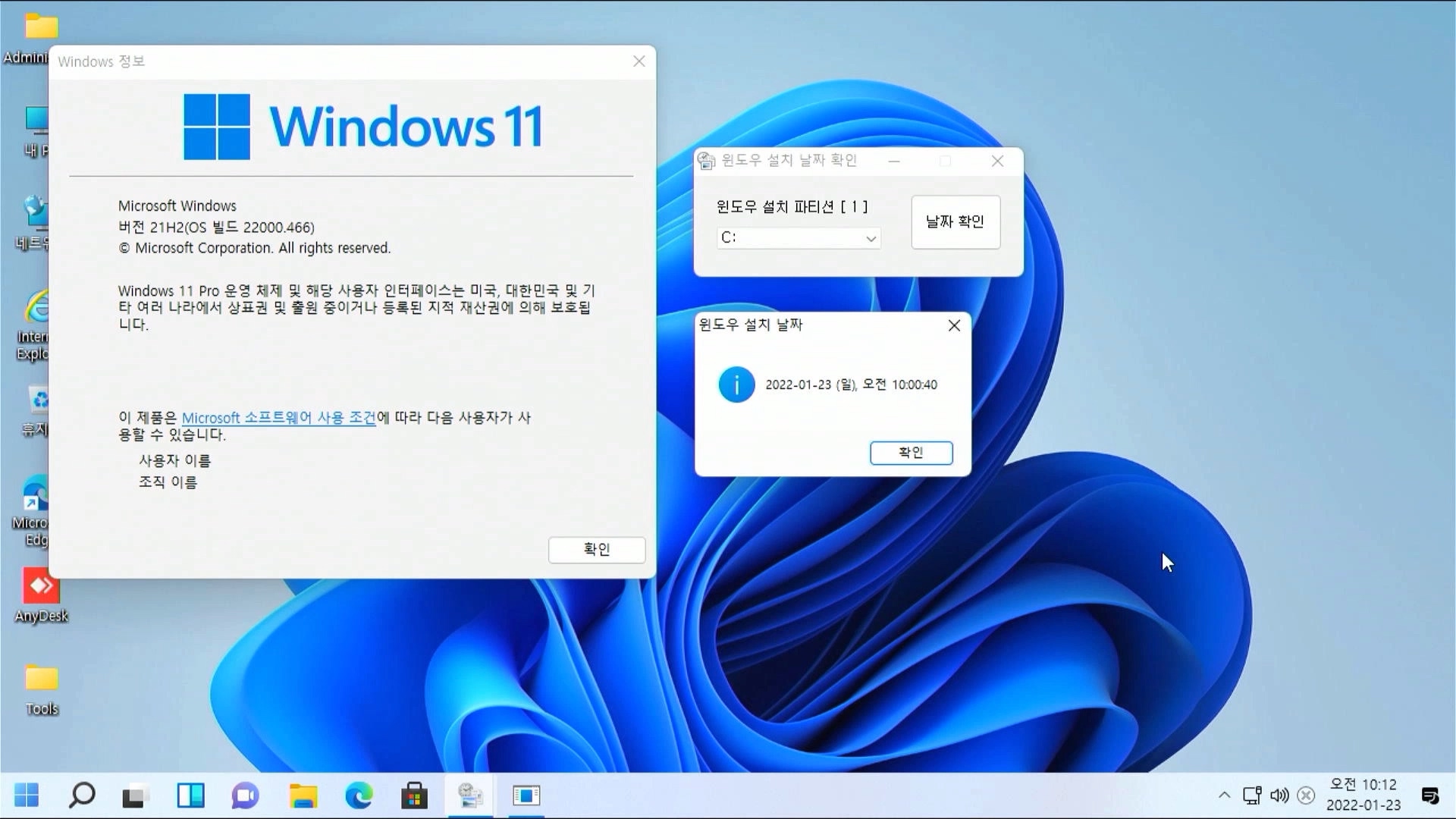Open Task View on taskbar
1456x819 pixels.
(x=135, y=795)
